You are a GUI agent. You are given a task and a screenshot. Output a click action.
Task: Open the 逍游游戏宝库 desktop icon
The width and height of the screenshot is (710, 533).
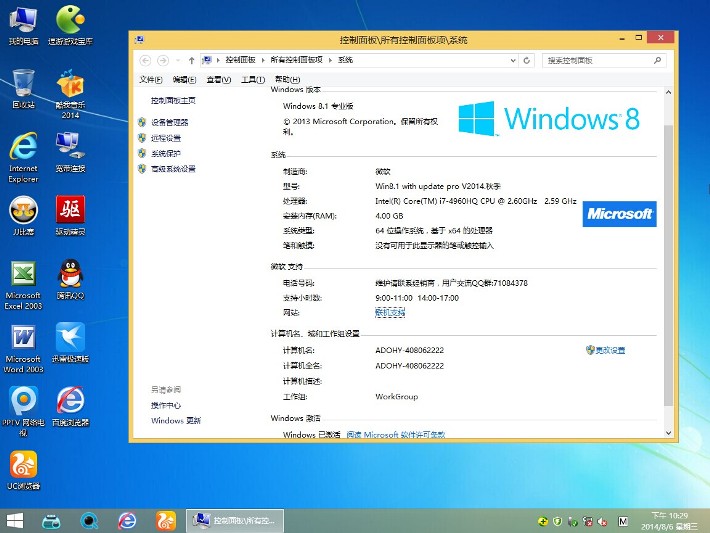[70, 26]
